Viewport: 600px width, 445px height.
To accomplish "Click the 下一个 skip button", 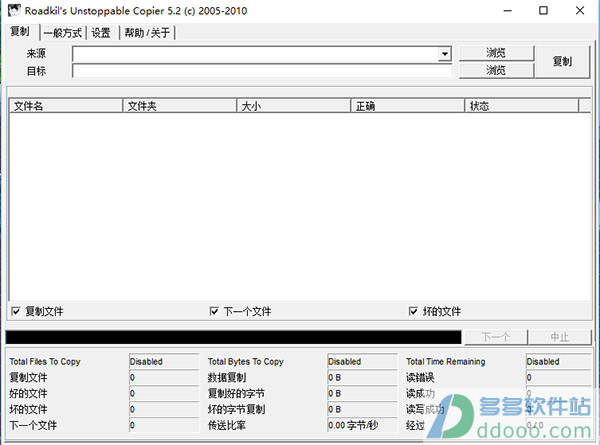I will click(x=496, y=337).
